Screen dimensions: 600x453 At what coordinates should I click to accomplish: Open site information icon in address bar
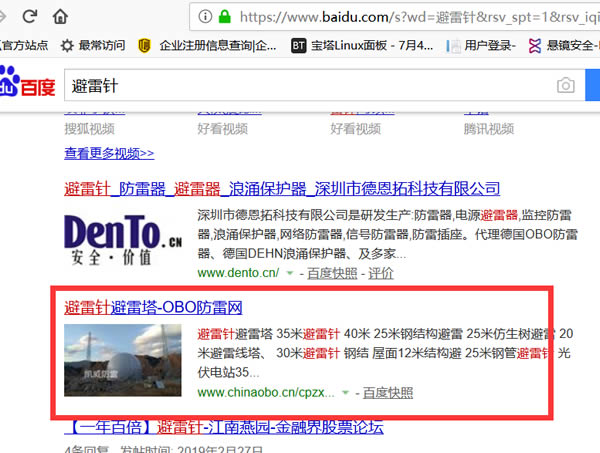[205, 16]
